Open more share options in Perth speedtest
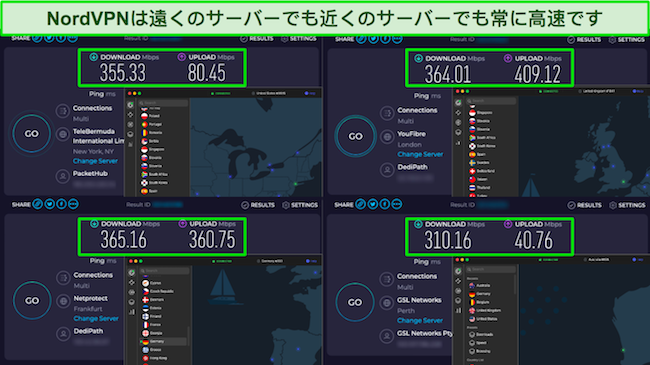Image resolution: width=650 pixels, height=365 pixels. click(397, 204)
